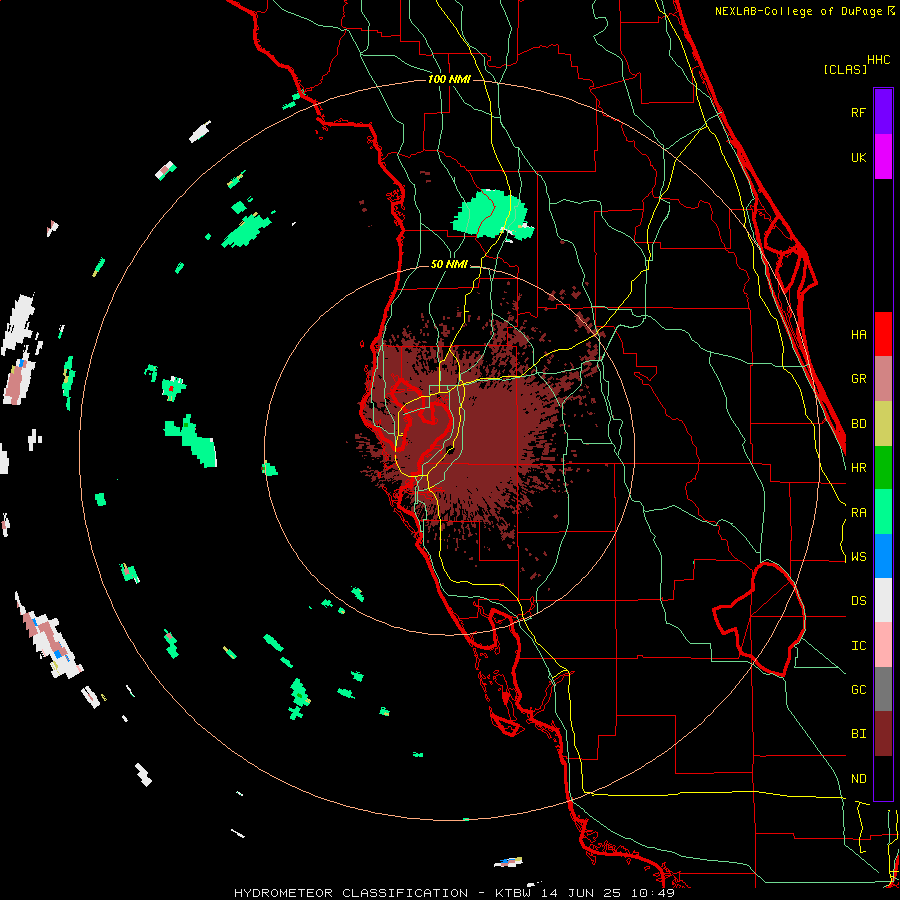Click the WS legend label
The width and height of the screenshot is (900, 900).
(858, 557)
